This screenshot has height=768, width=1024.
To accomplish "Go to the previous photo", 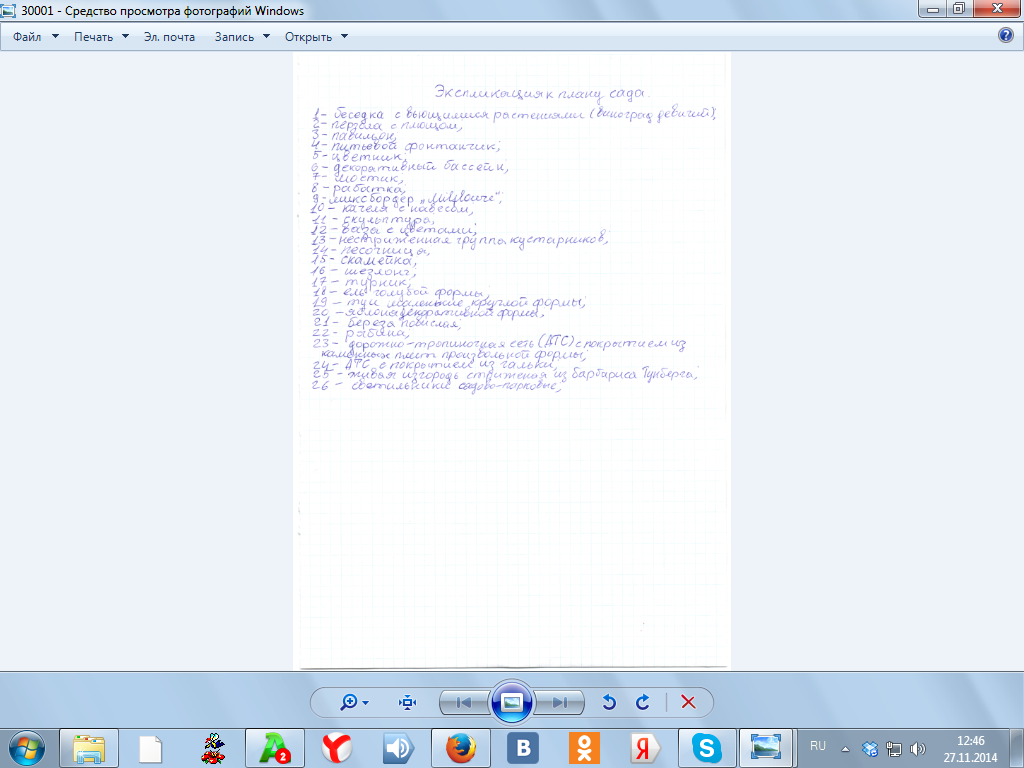I will click(464, 702).
